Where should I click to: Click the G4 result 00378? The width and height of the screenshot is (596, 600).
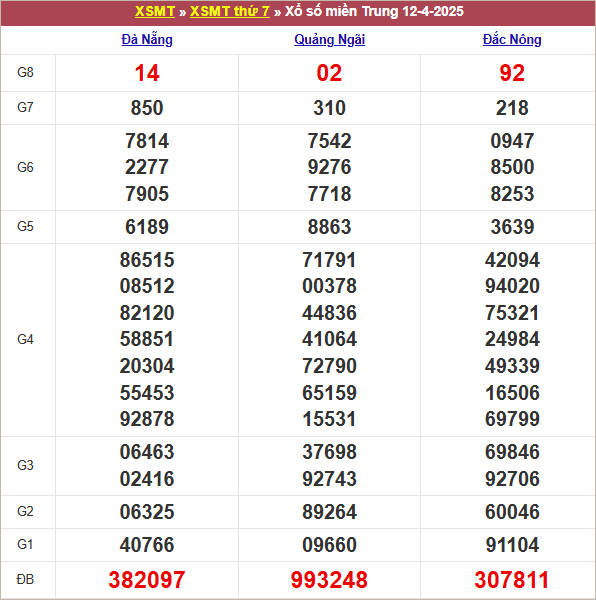click(329, 286)
